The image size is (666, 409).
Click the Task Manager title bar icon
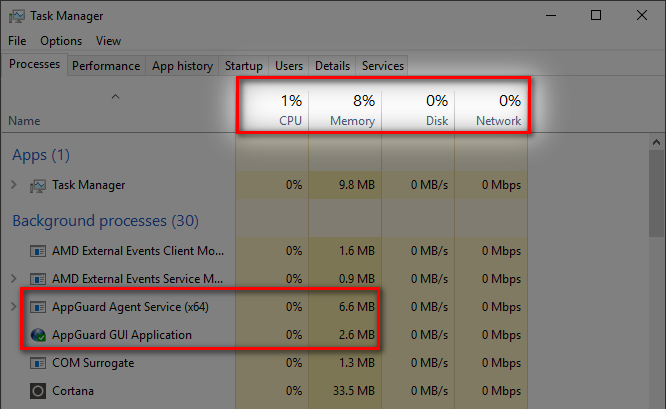click(x=17, y=16)
